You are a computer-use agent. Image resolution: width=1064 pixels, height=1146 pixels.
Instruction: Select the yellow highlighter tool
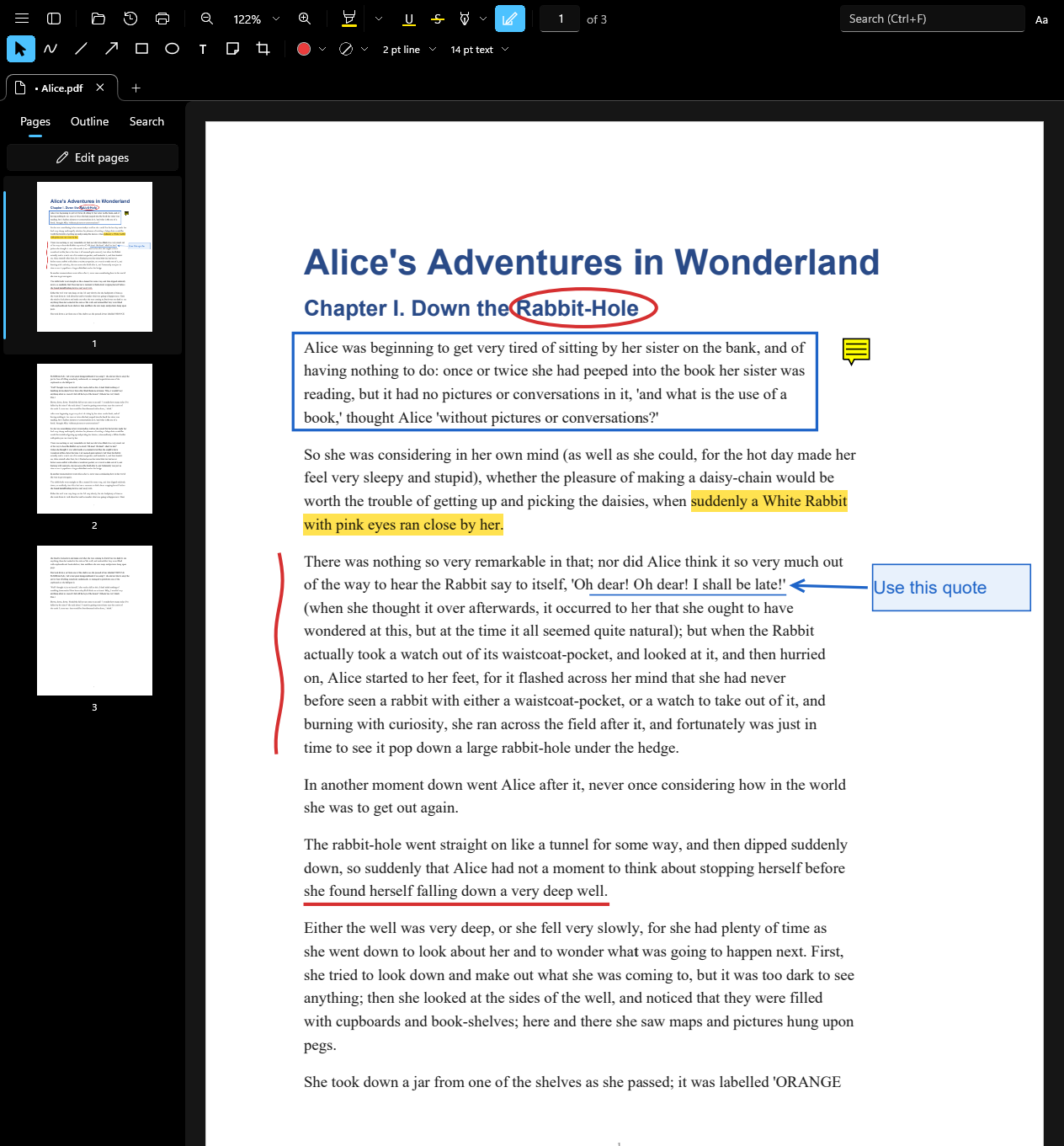coord(348,19)
